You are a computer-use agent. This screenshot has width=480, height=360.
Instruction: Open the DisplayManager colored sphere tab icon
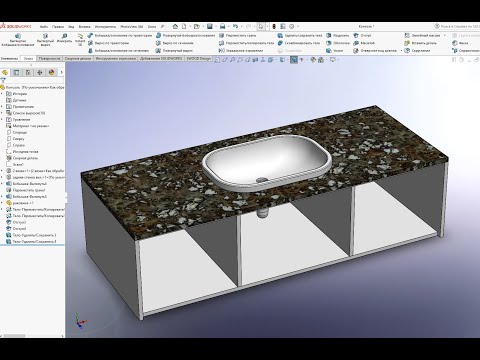click(x=51, y=72)
